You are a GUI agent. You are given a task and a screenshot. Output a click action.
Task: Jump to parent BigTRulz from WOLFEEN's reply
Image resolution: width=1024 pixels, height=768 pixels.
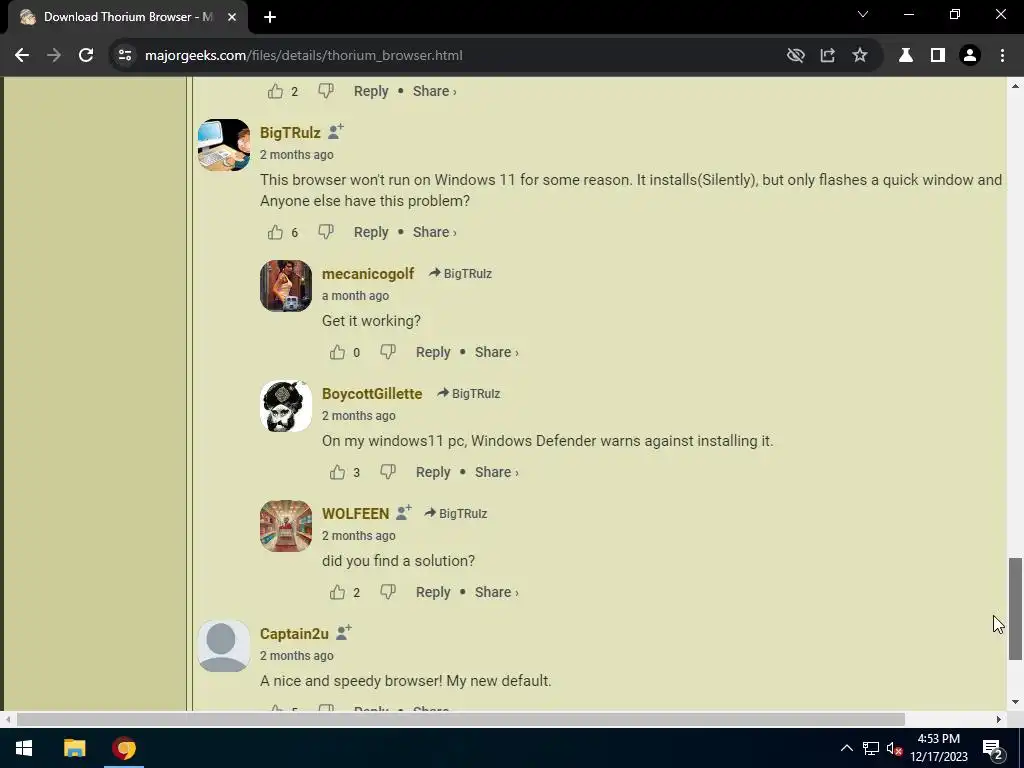(456, 514)
